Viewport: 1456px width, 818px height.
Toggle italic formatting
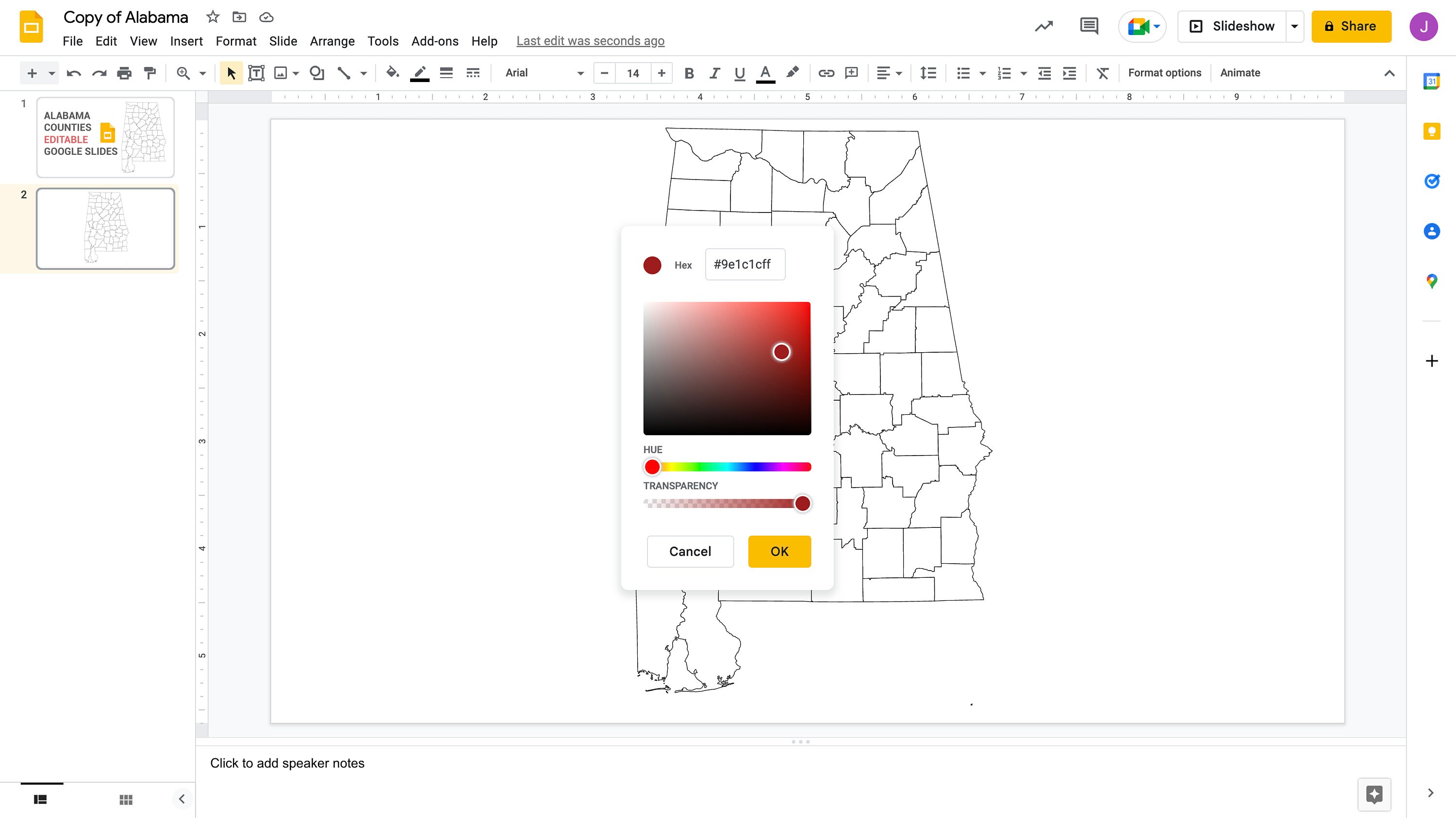714,73
